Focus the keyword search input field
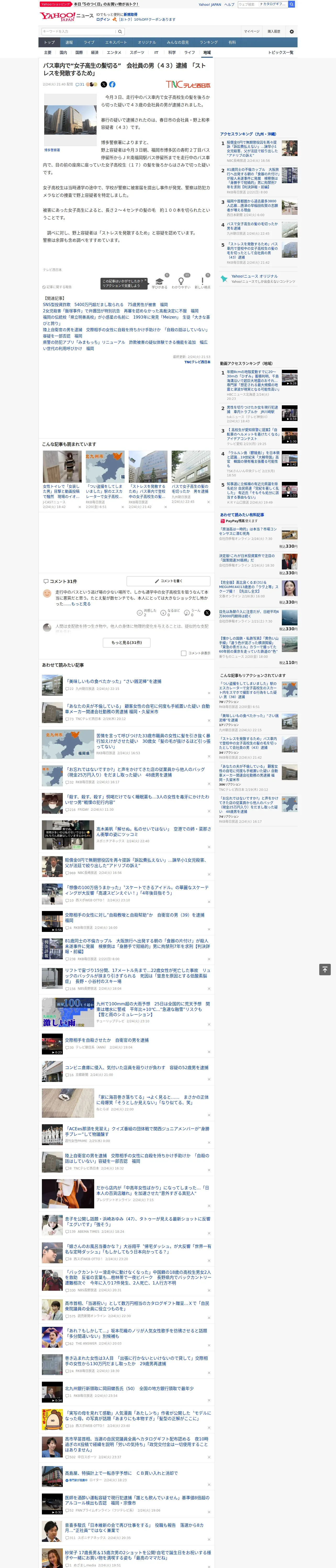The height and width of the screenshot is (1568, 336). pos(79,32)
